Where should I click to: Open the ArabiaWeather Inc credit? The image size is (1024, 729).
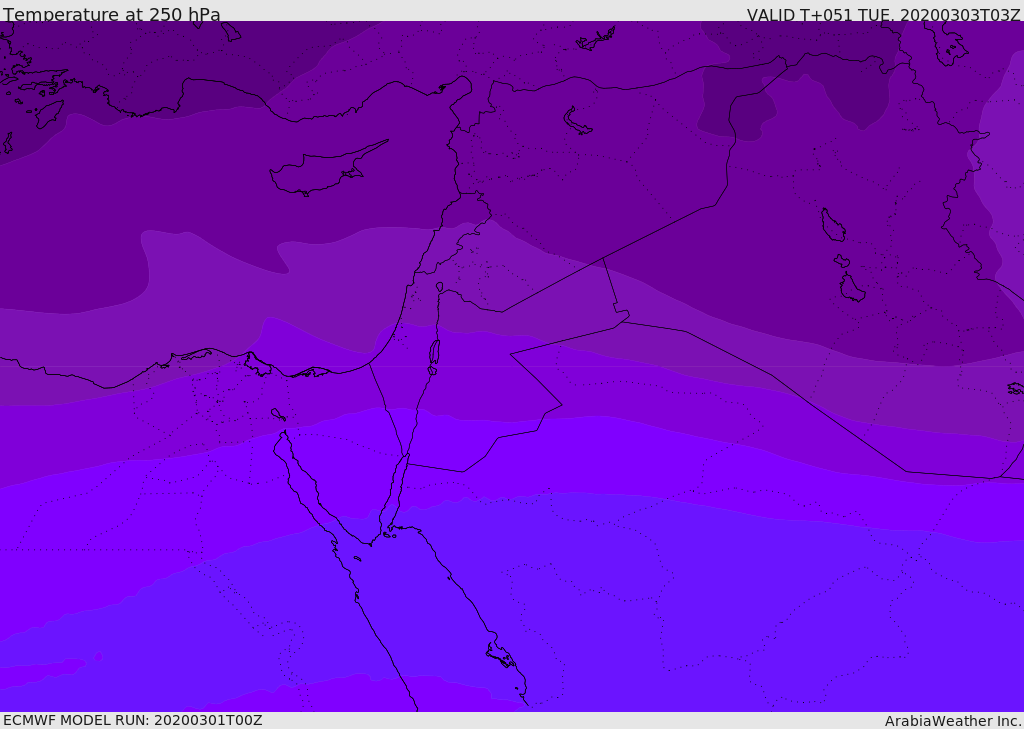(x=953, y=721)
